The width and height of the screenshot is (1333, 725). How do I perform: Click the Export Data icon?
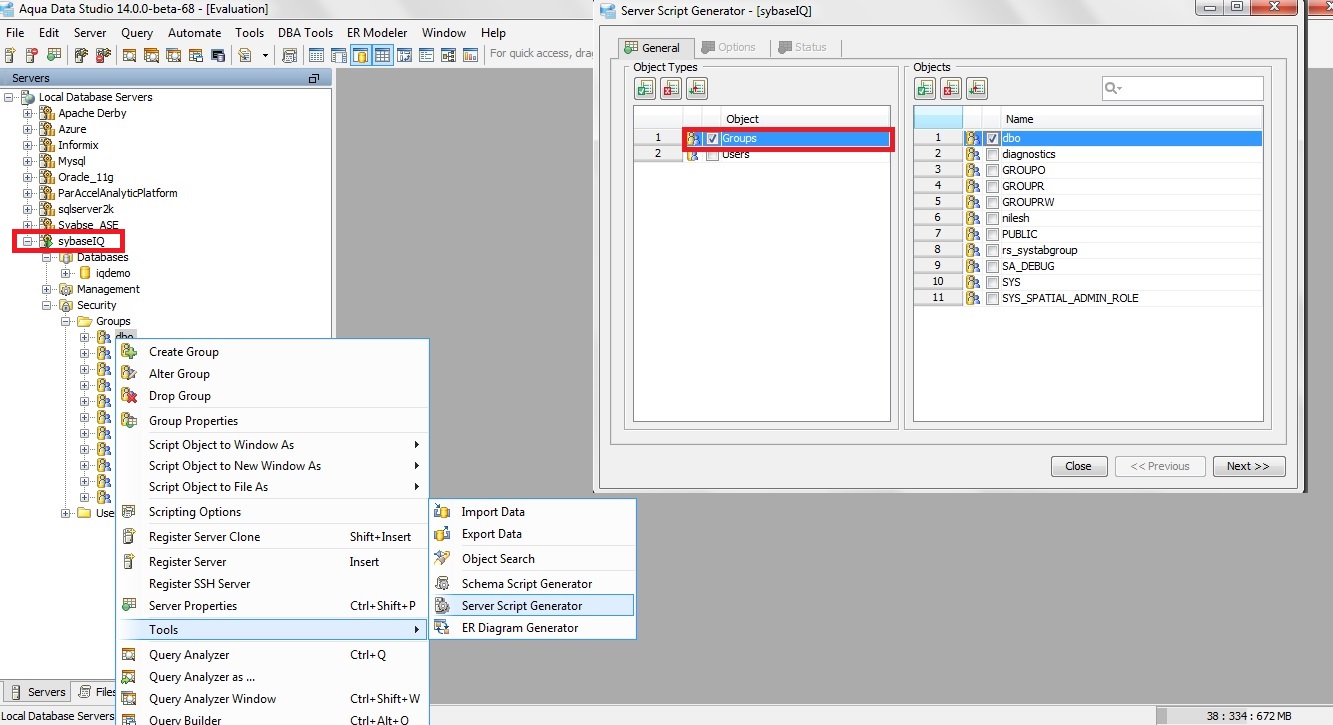pyautogui.click(x=442, y=533)
